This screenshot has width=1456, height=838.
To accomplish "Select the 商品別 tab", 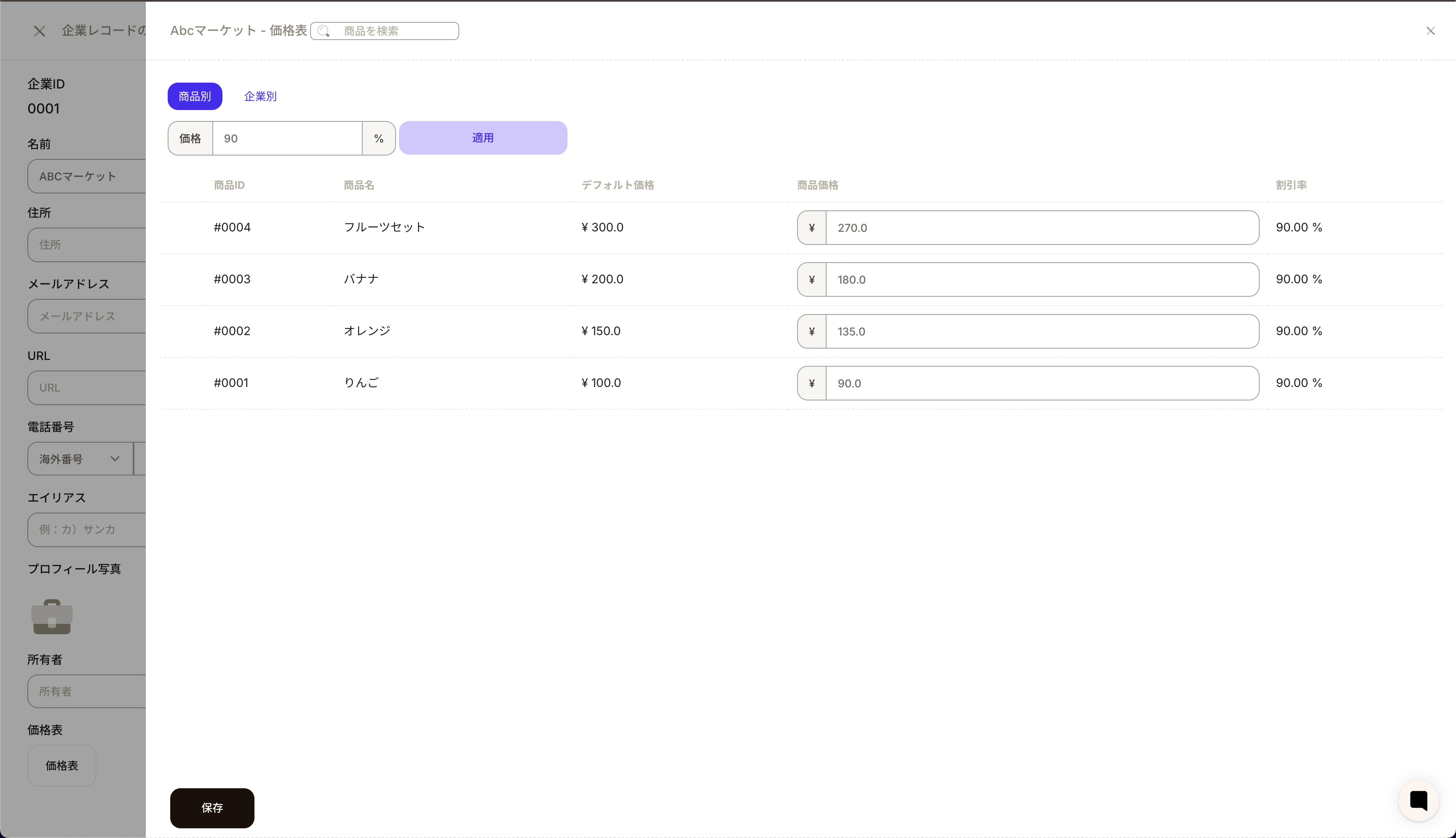I will [x=195, y=96].
